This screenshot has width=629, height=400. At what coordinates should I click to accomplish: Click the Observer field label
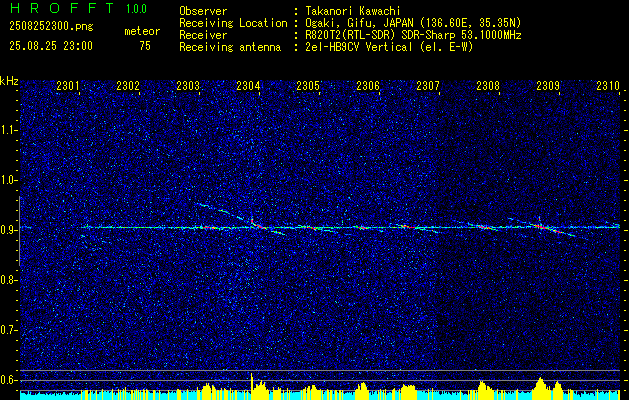203,11
